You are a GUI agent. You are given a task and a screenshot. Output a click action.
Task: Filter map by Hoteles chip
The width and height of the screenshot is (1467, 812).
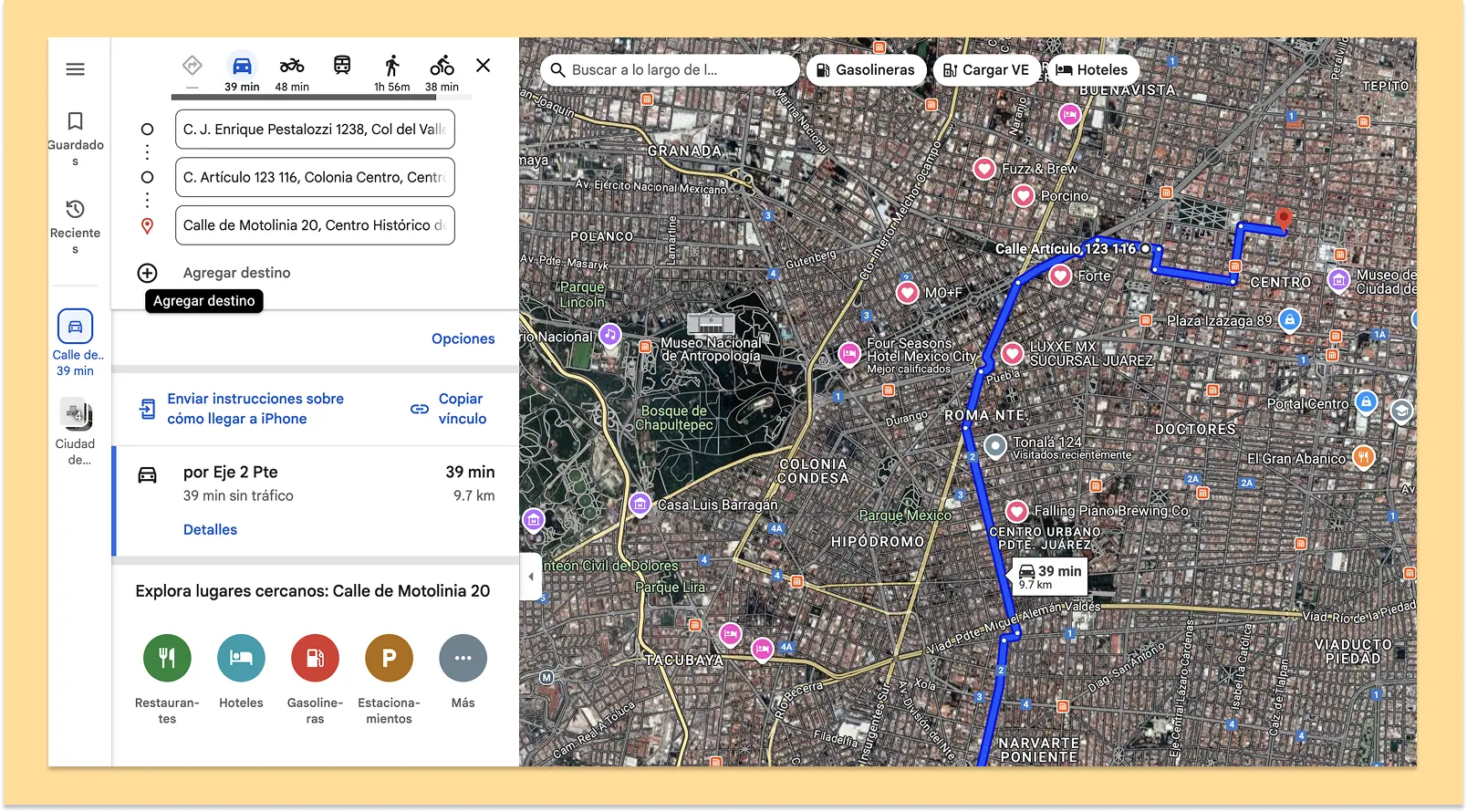pos(1092,69)
